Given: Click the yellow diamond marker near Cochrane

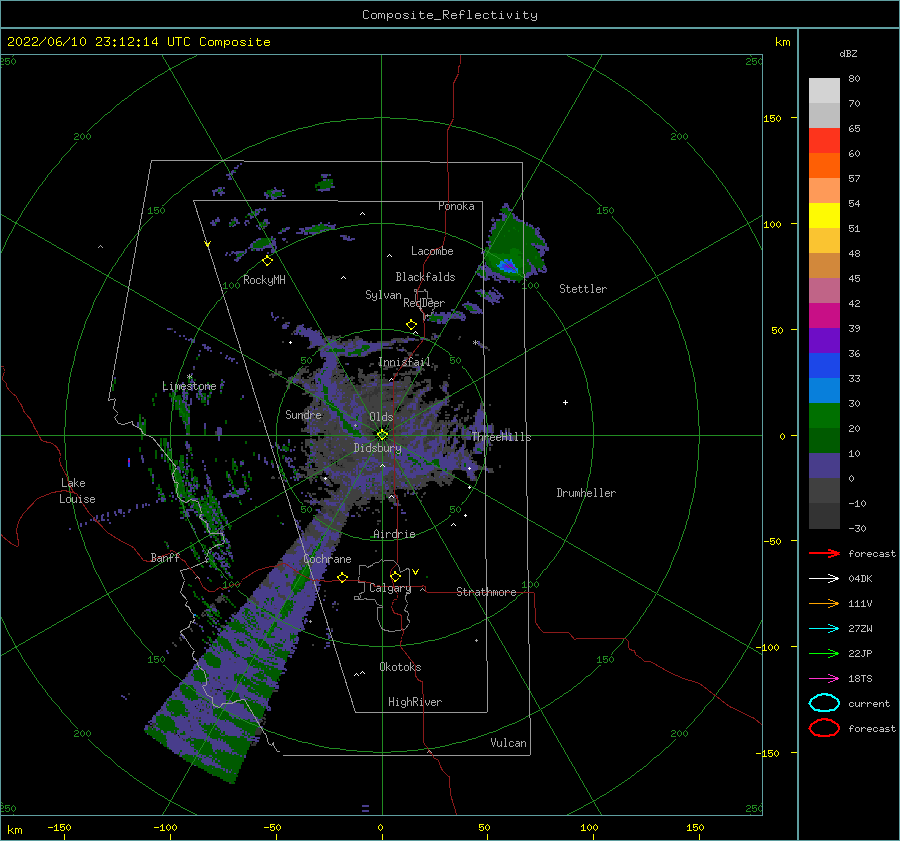Looking at the screenshot, I should click(x=343, y=577).
